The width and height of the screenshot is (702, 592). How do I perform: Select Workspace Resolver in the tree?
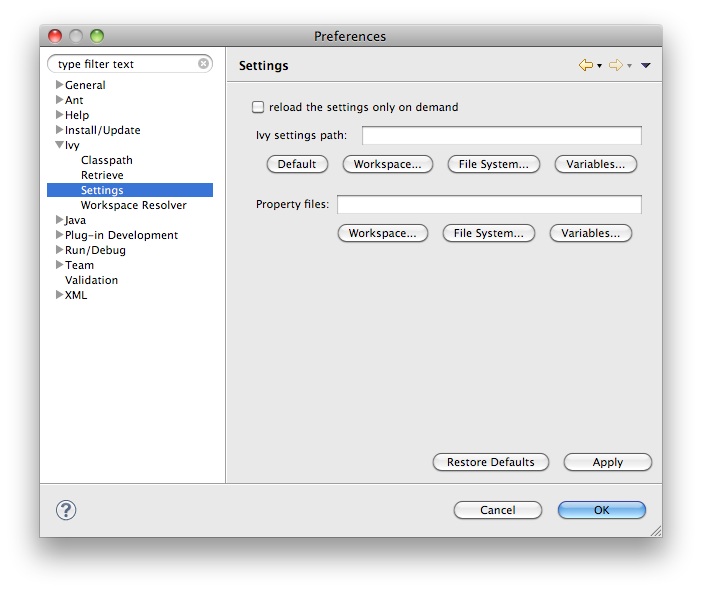pos(133,205)
